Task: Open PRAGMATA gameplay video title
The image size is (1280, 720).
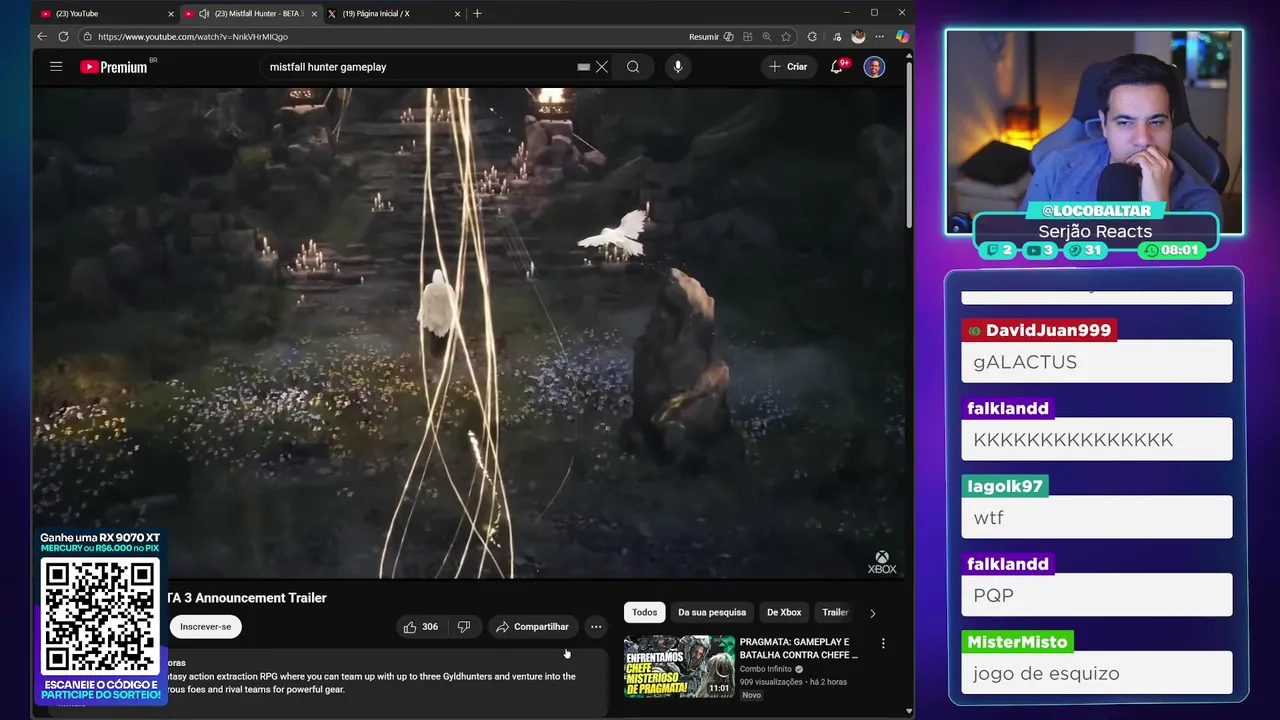Action: [799, 648]
